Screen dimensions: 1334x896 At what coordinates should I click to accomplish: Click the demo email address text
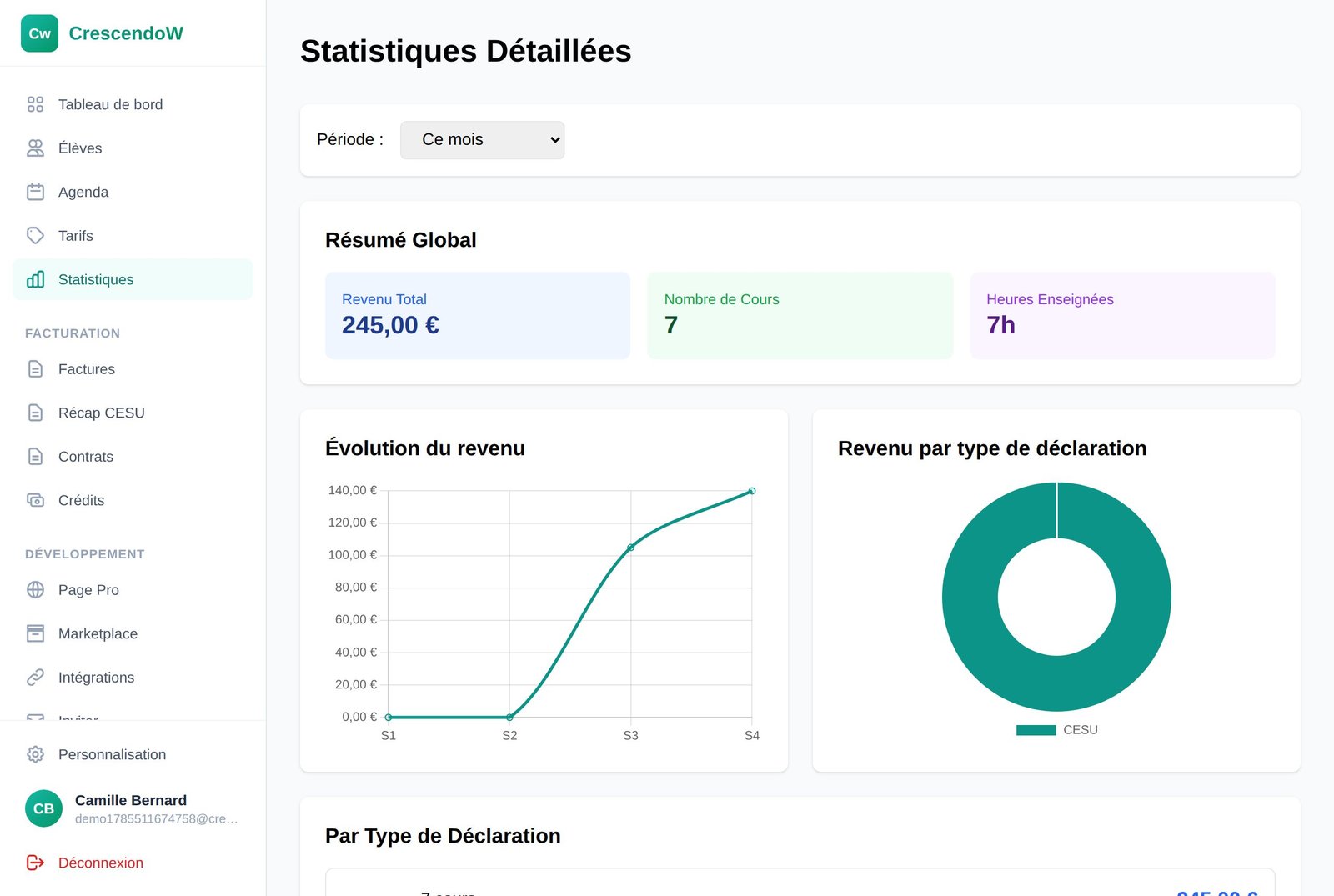[x=157, y=819]
